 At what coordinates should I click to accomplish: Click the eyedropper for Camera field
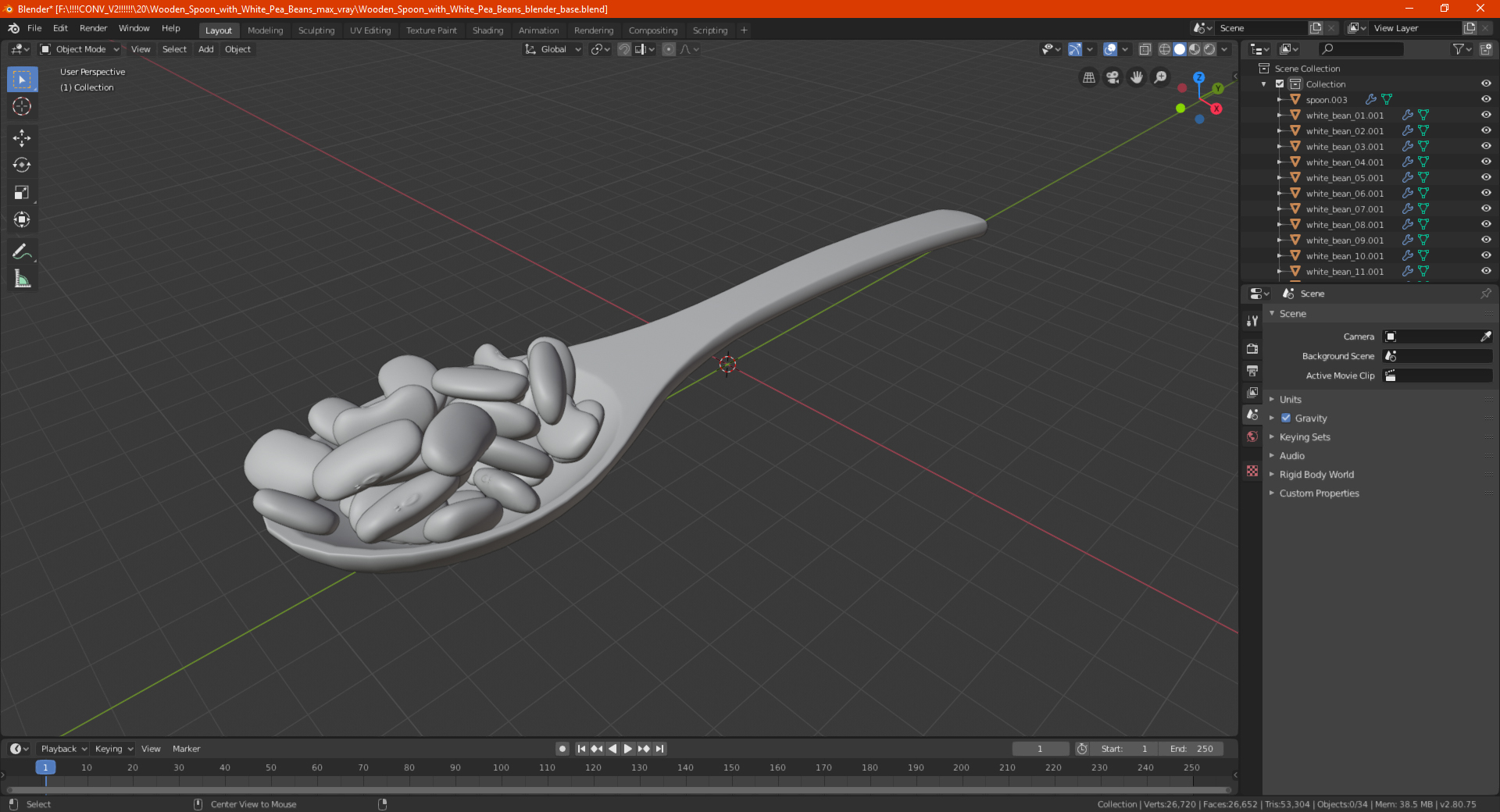[1485, 337]
